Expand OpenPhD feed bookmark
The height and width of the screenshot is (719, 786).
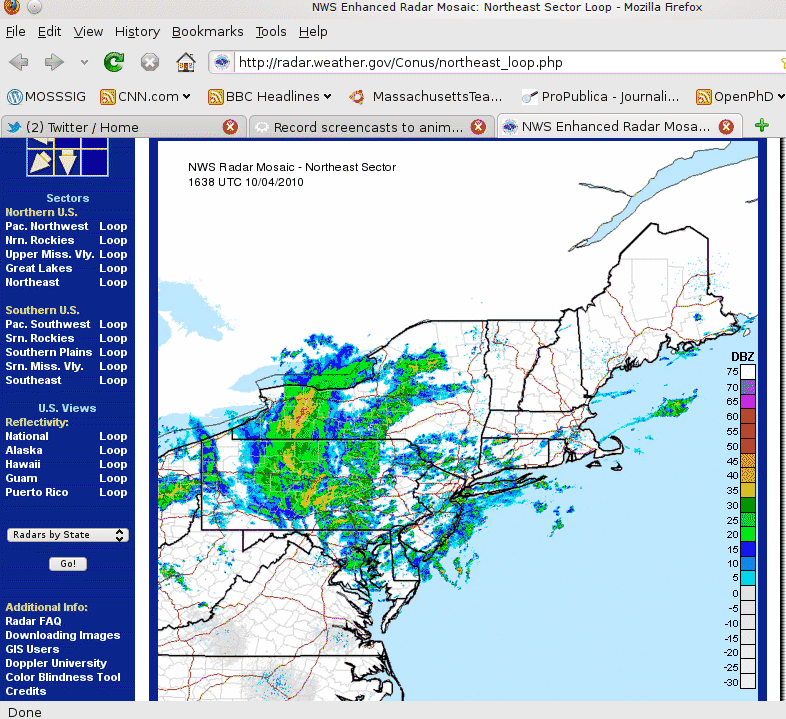click(x=740, y=96)
